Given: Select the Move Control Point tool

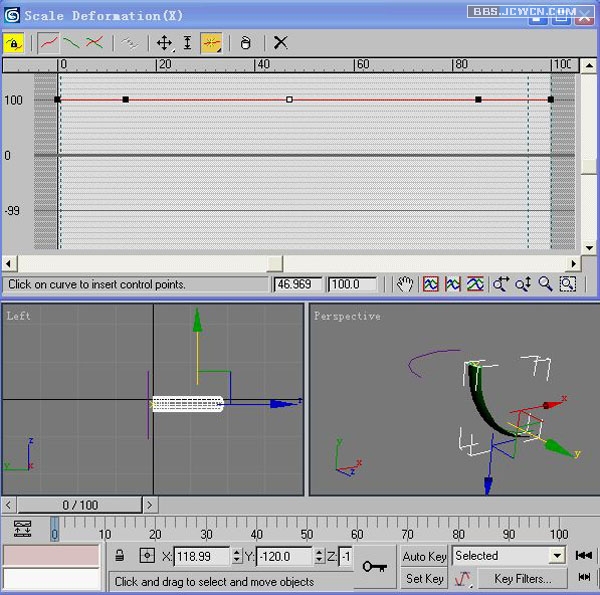Looking at the screenshot, I should coord(165,43).
